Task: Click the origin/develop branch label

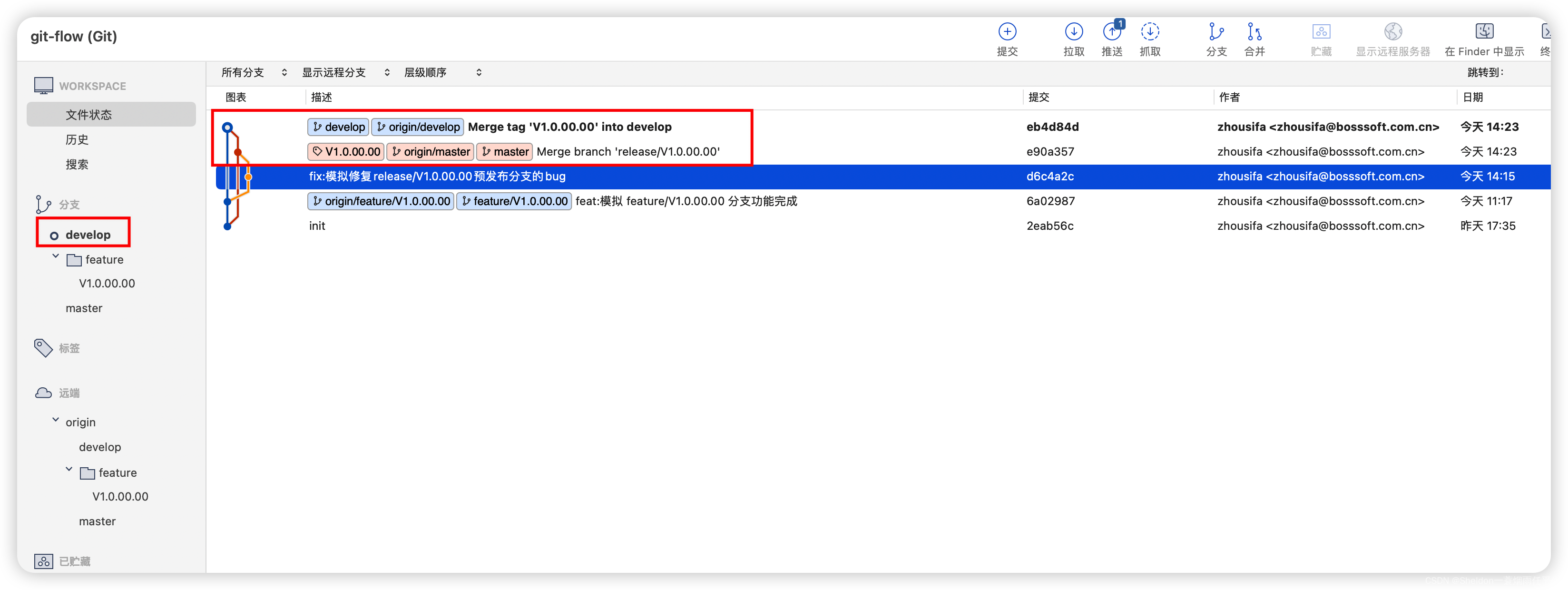Action: click(418, 127)
